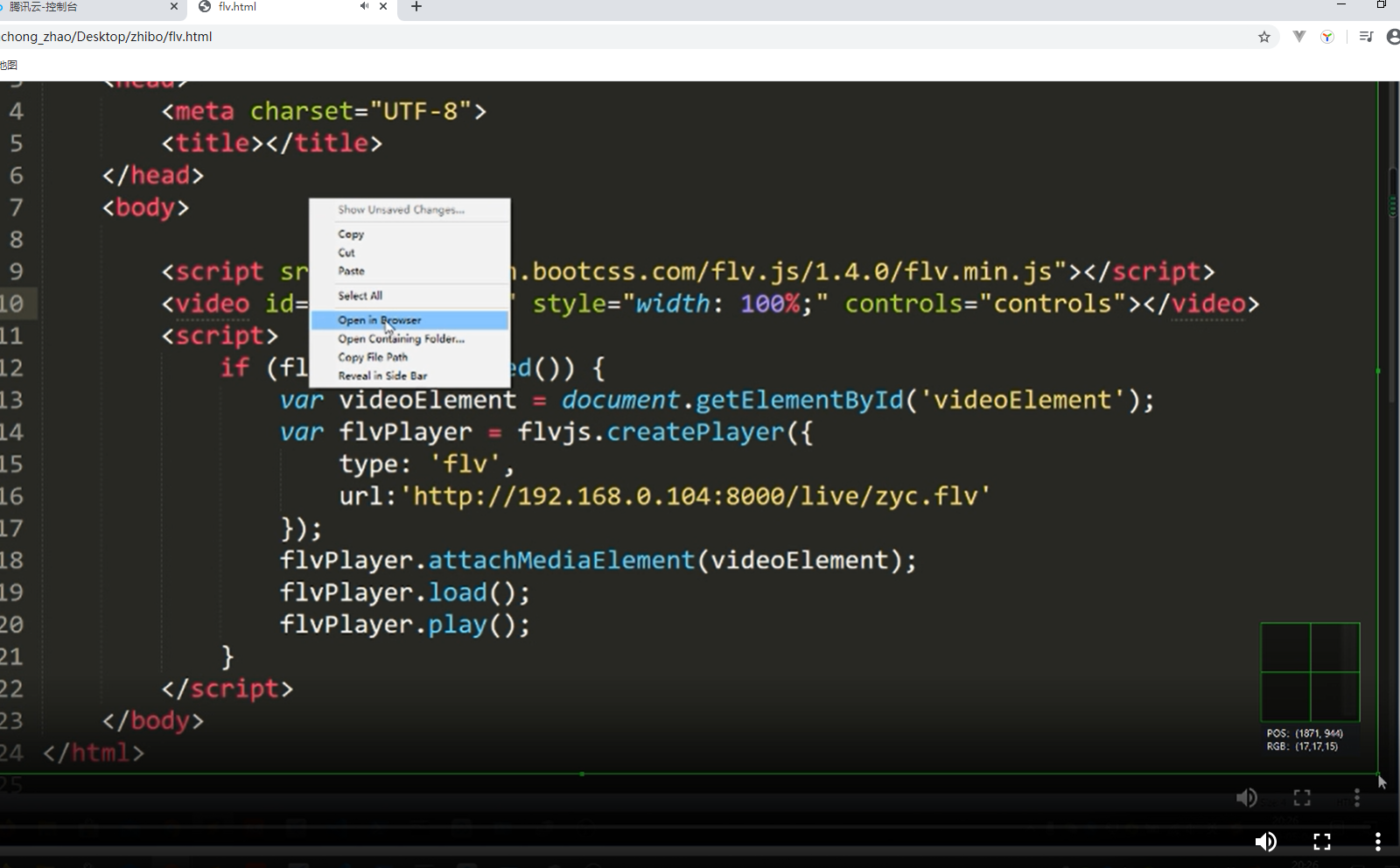Click the width: 100% style value

[x=717, y=304]
